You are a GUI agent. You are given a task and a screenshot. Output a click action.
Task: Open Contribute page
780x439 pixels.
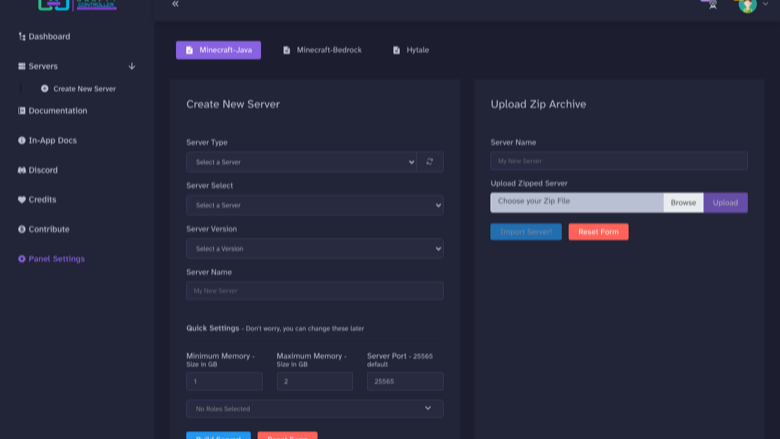point(49,229)
